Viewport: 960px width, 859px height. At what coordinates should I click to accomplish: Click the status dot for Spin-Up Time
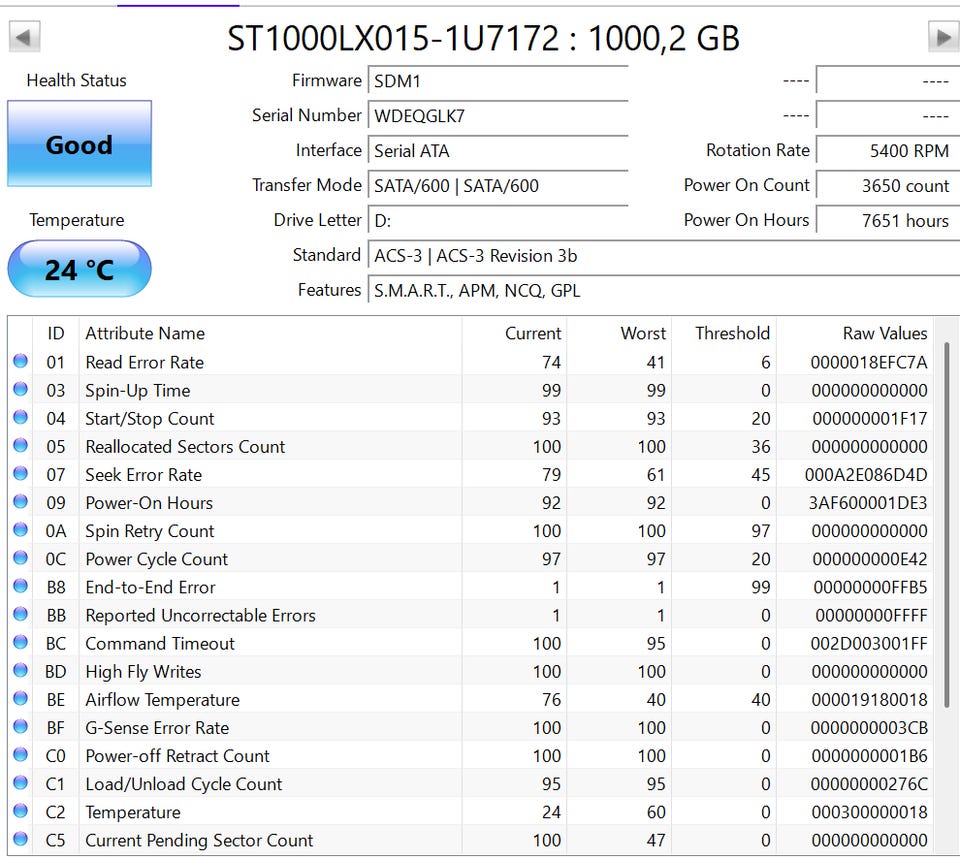(x=20, y=389)
